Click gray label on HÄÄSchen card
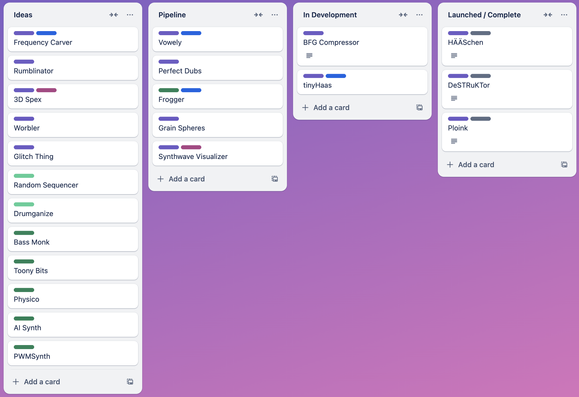Viewport: 579px width, 397px height. pyautogui.click(x=481, y=33)
